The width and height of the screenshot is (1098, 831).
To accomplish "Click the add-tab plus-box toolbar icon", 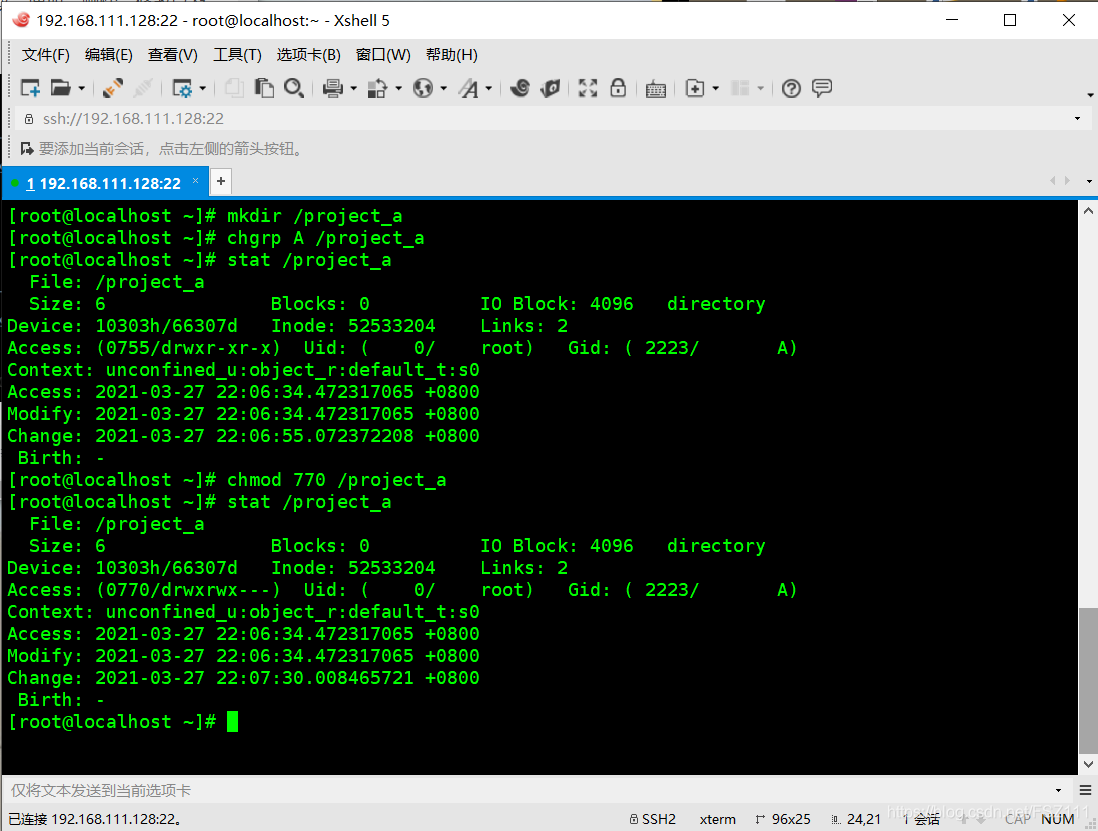I will click(x=695, y=88).
